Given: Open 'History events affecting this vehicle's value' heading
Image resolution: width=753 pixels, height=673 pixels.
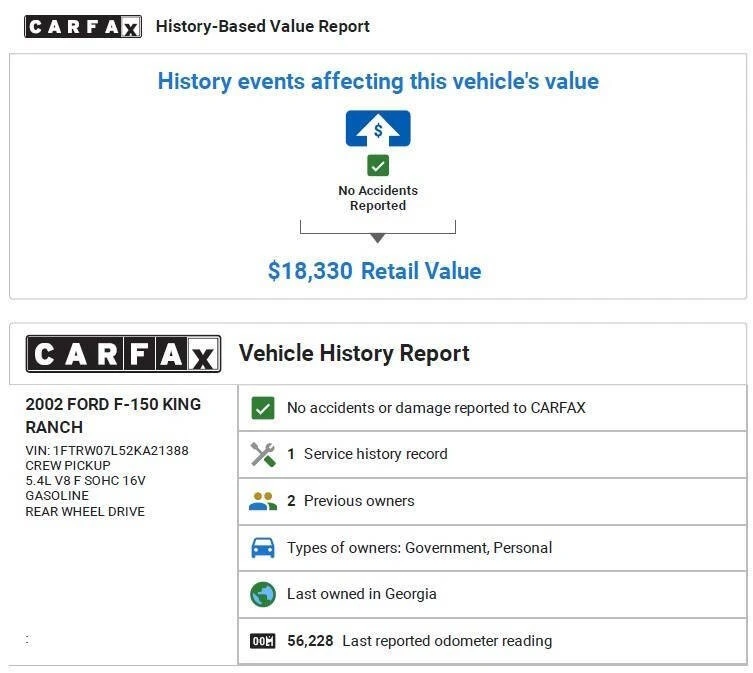Looking at the screenshot, I should click(x=378, y=81).
